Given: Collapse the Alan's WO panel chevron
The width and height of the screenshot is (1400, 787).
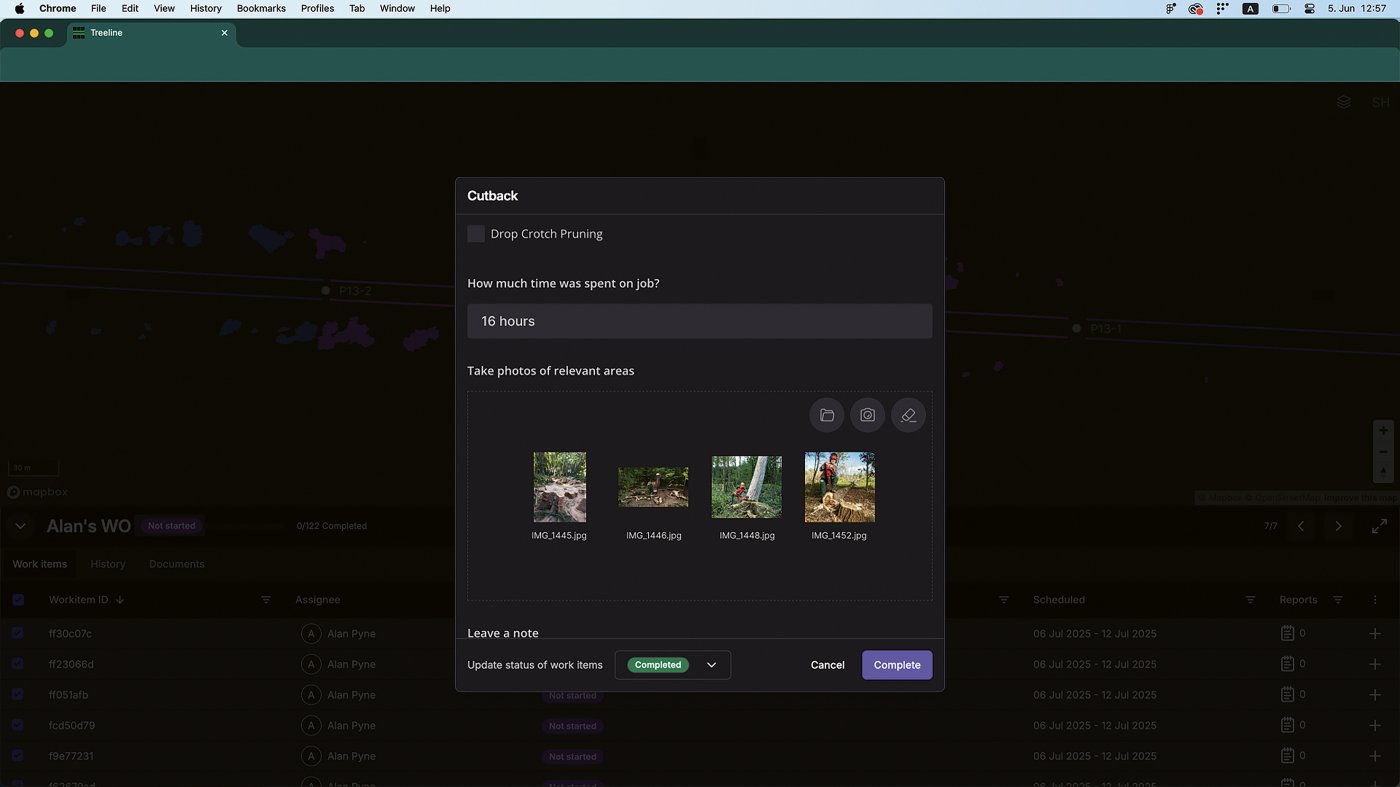Looking at the screenshot, I should tap(20, 526).
